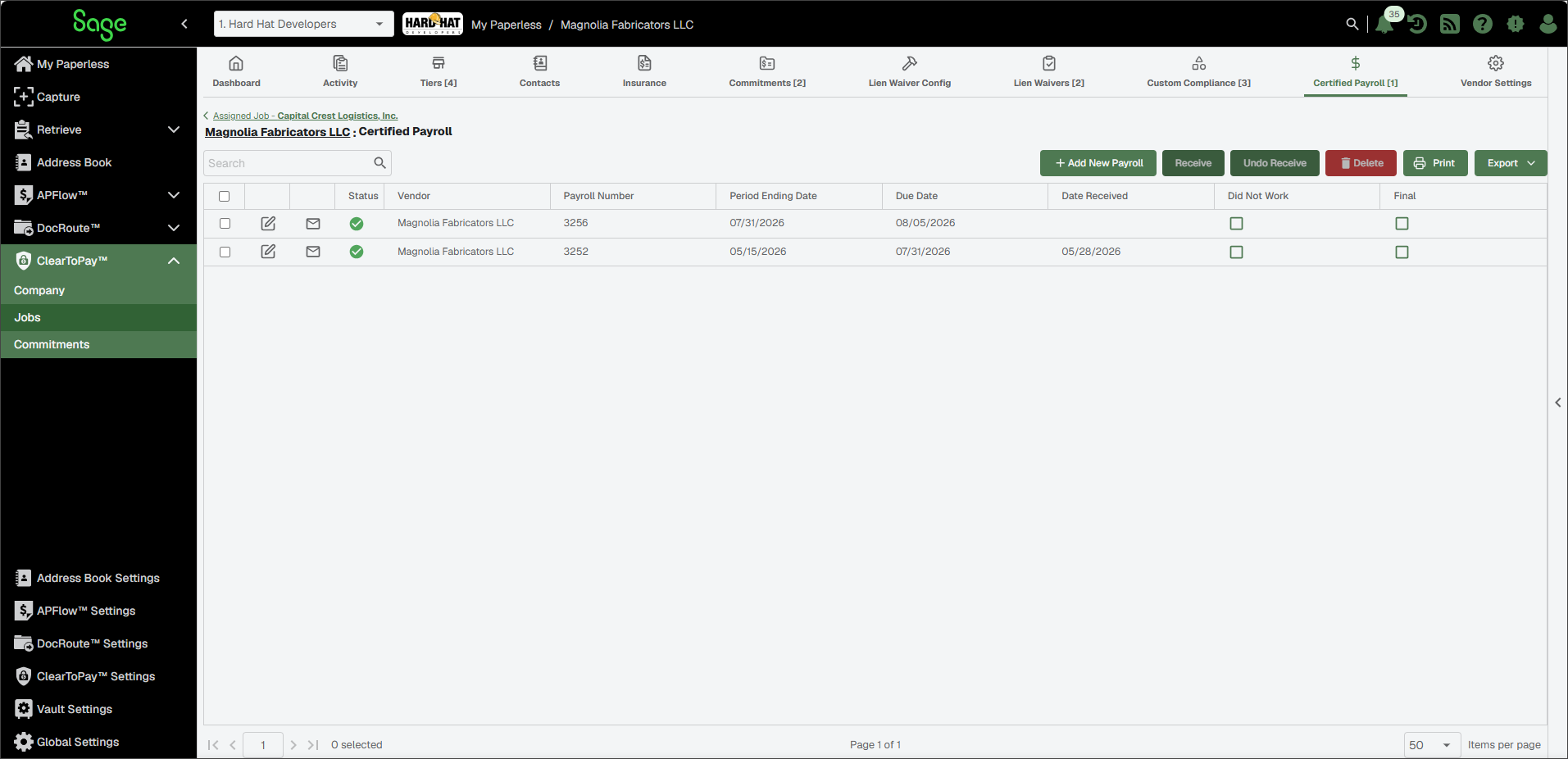Switch to the Insurance tab
Screen dimensions: 1568x759
coord(644,72)
